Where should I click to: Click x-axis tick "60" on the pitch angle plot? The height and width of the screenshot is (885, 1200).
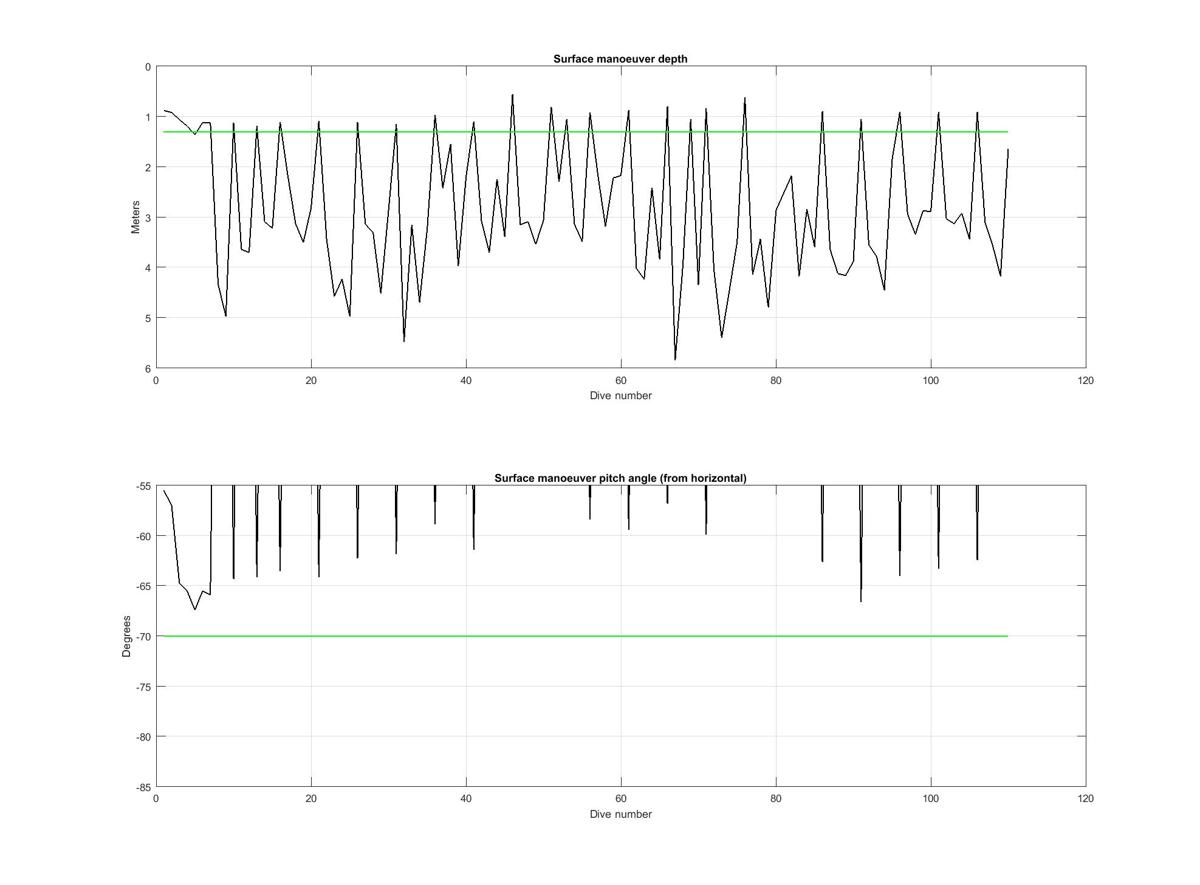(621, 799)
